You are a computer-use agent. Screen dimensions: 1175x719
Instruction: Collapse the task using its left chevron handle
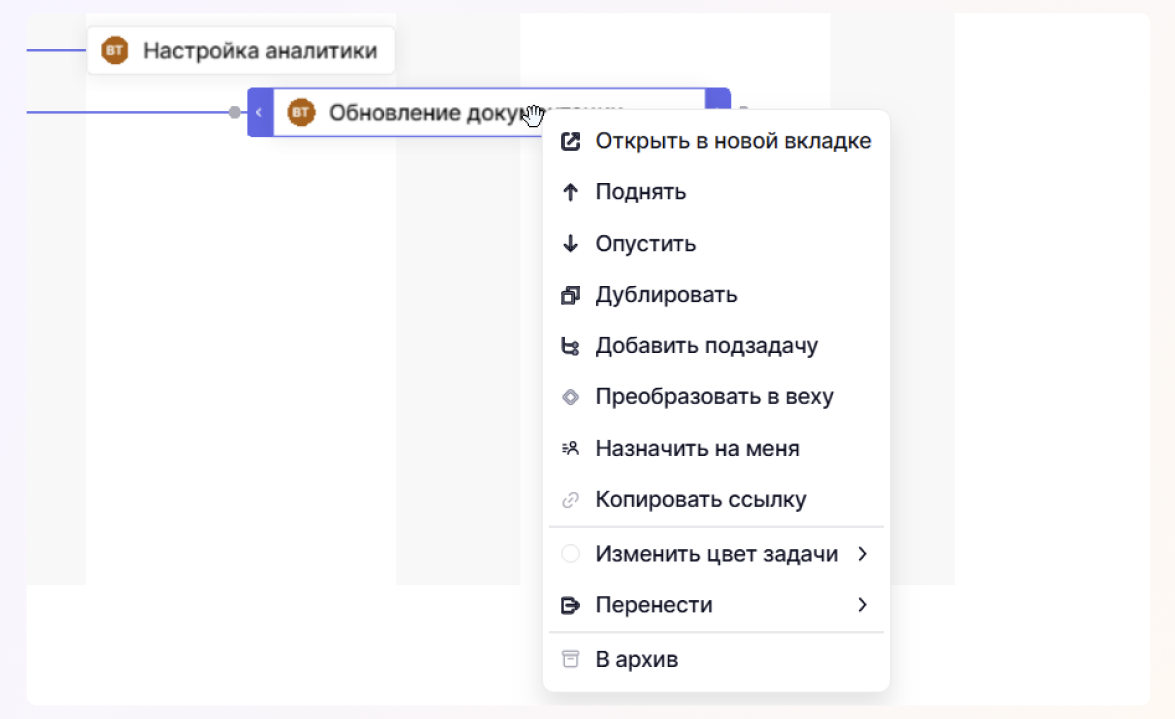click(x=259, y=112)
